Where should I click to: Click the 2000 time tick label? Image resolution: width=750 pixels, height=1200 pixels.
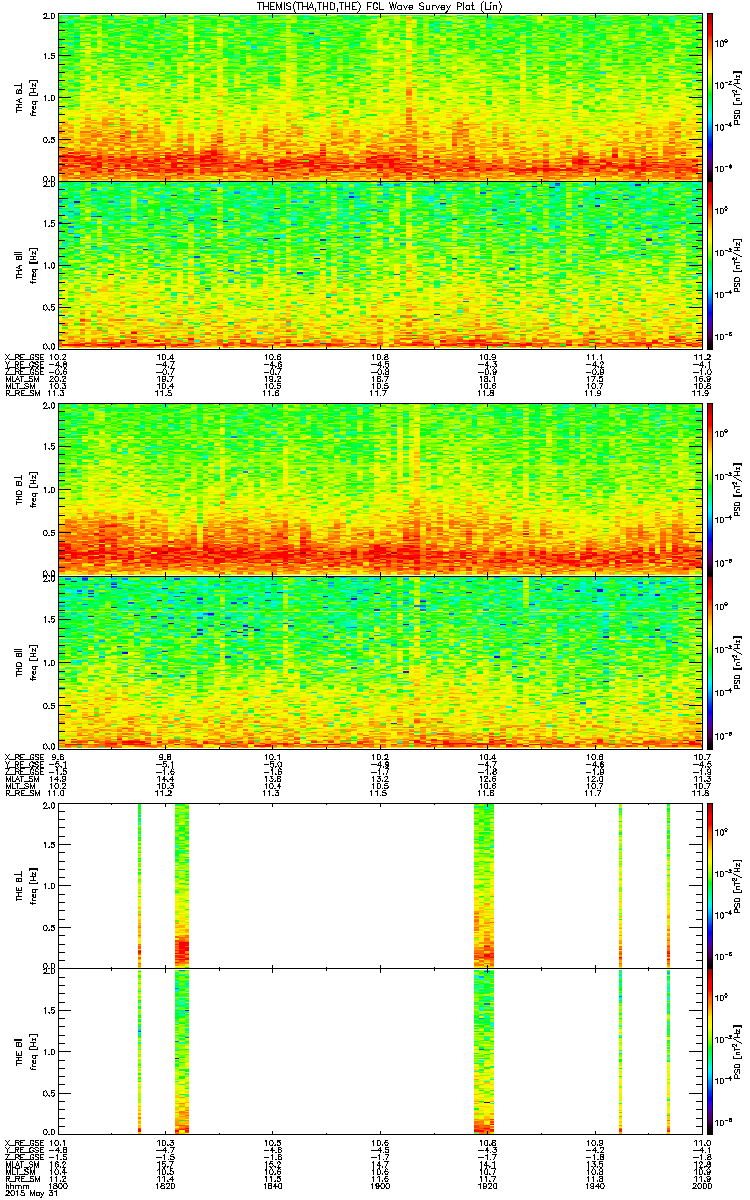(700, 1187)
